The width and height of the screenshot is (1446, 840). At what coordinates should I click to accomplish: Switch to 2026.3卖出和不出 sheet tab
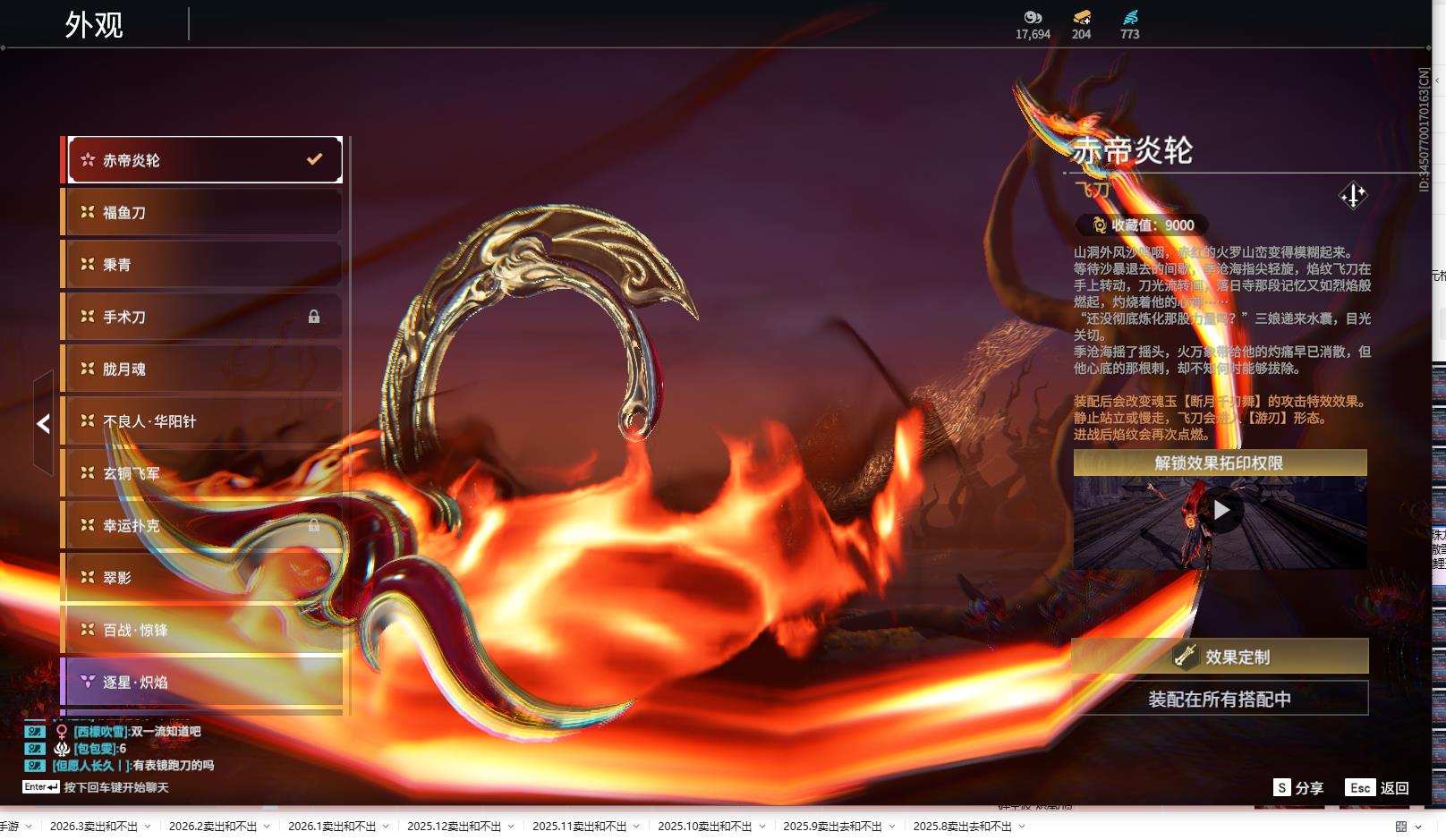click(94, 827)
